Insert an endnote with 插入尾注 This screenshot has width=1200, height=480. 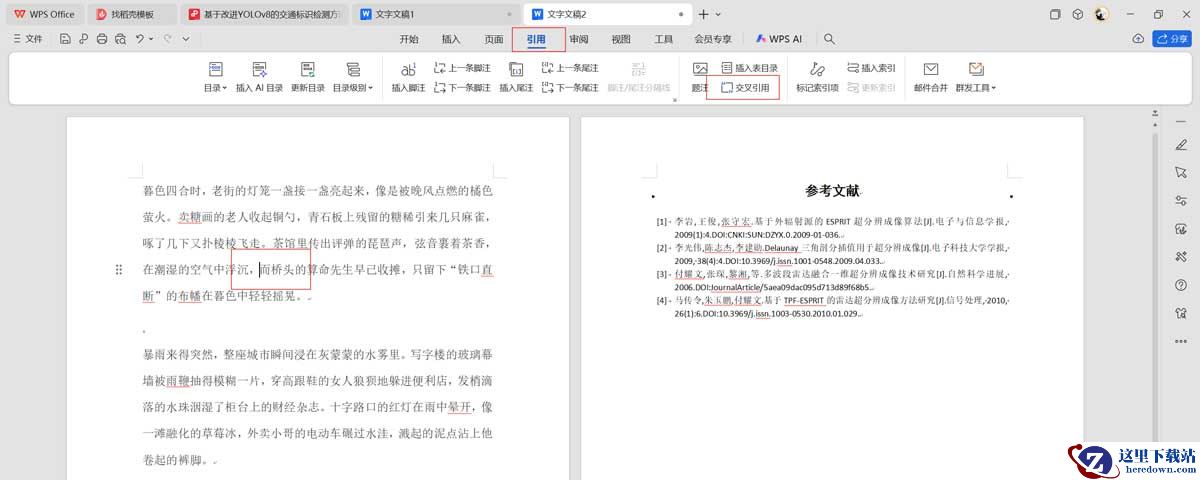[x=516, y=78]
